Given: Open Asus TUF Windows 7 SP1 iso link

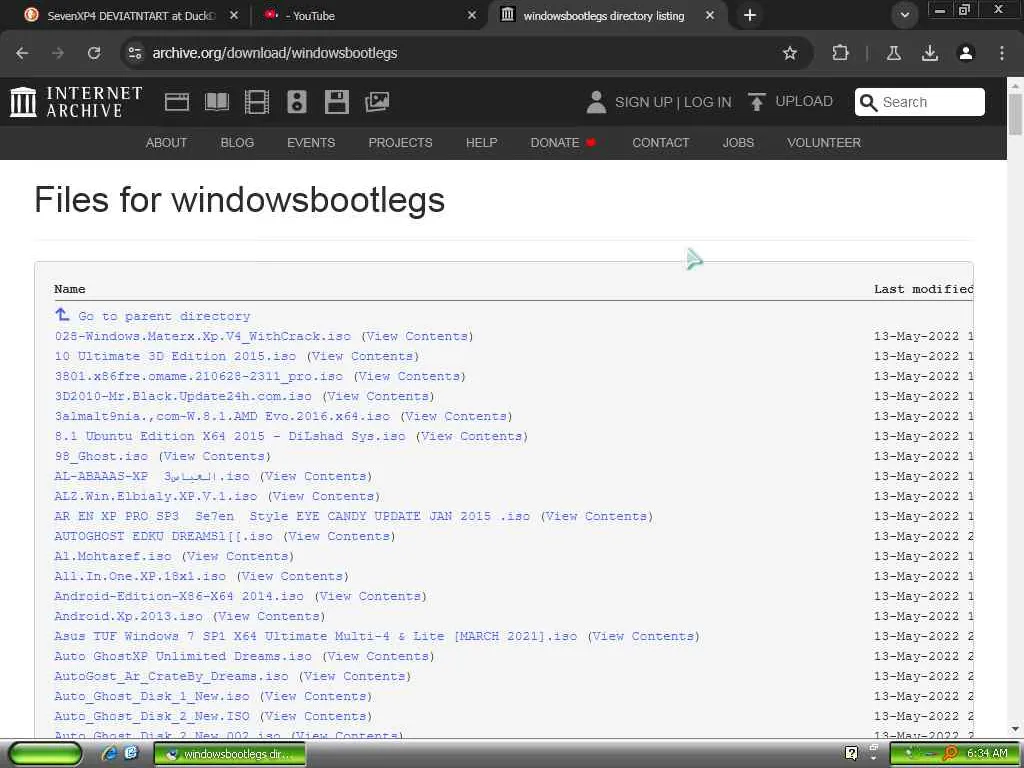Looking at the screenshot, I should tap(315, 636).
